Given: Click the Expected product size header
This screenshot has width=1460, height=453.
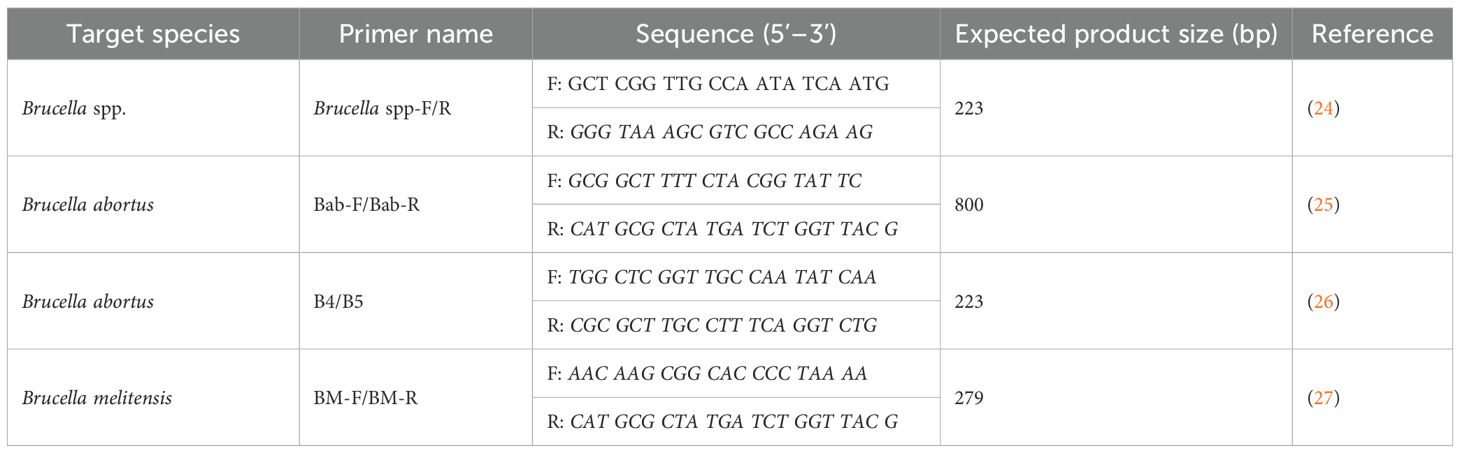Looking at the screenshot, I should click(1117, 33).
